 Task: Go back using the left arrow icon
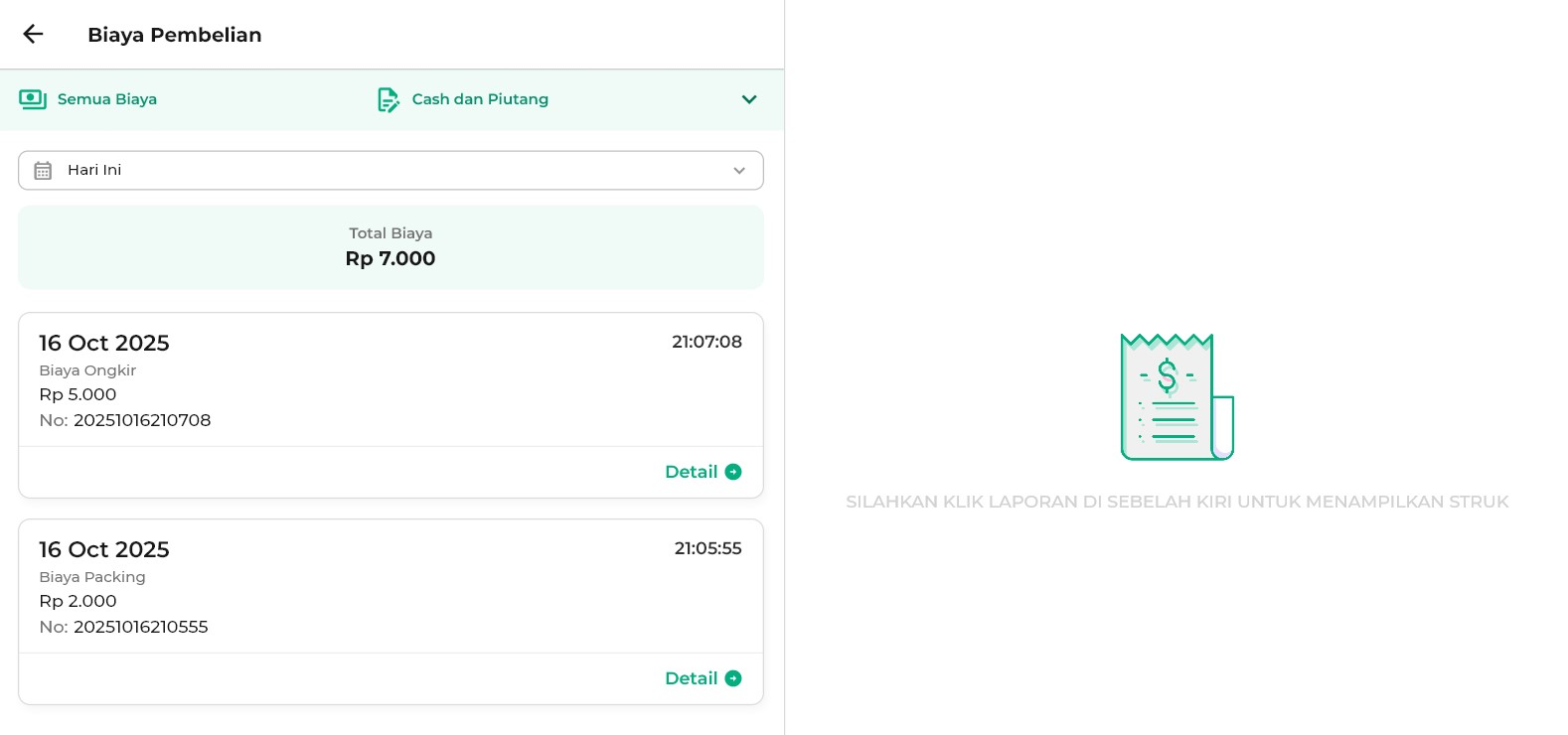pos(33,34)
